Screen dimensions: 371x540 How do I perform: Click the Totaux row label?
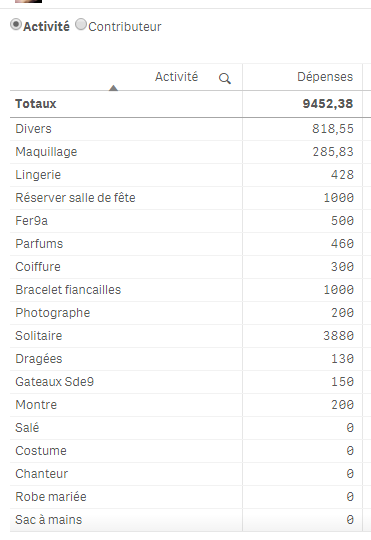(x=35, y=104)
